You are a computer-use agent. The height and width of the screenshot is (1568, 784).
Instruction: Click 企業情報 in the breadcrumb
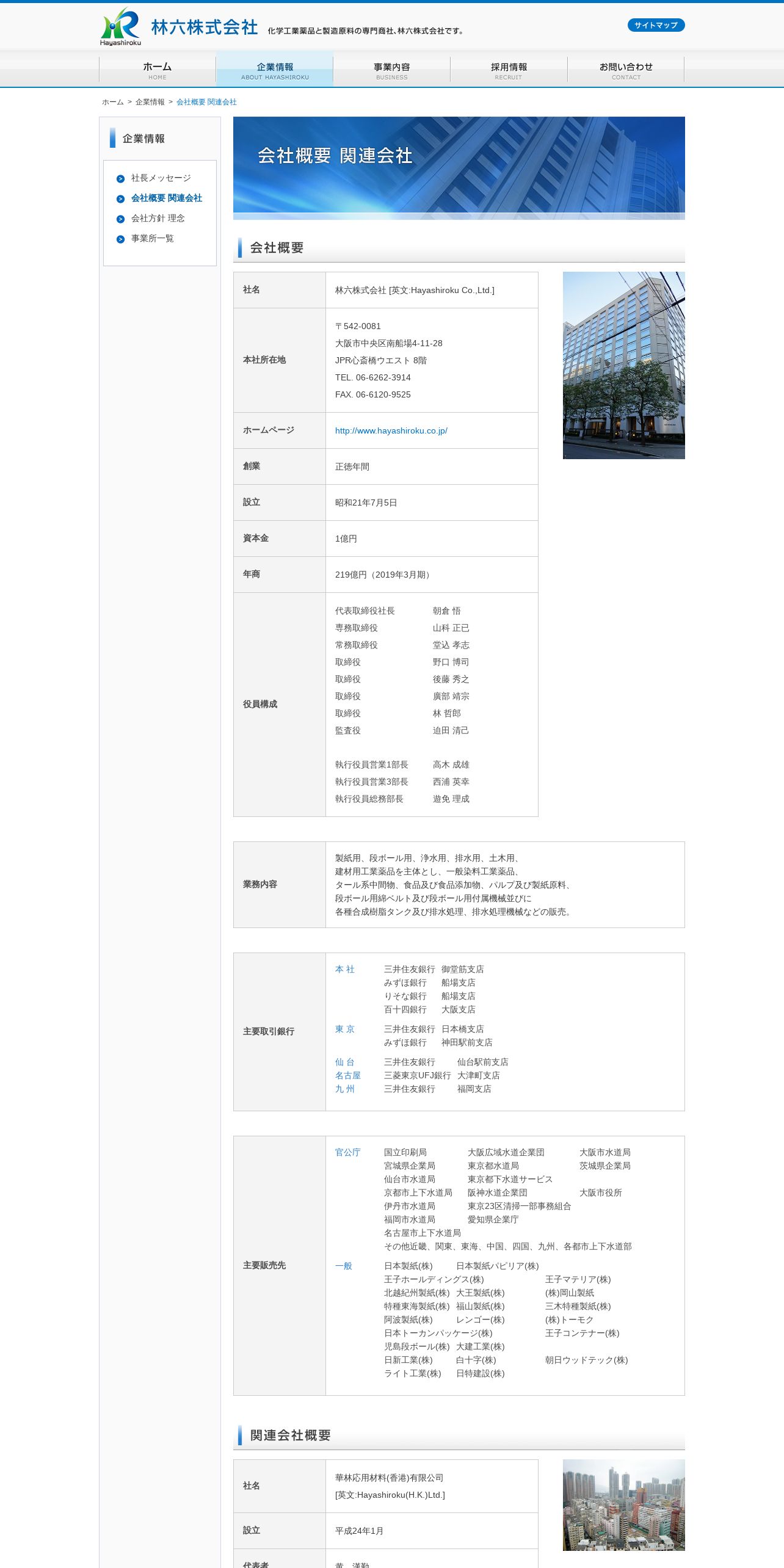click(x=150, y=102)
